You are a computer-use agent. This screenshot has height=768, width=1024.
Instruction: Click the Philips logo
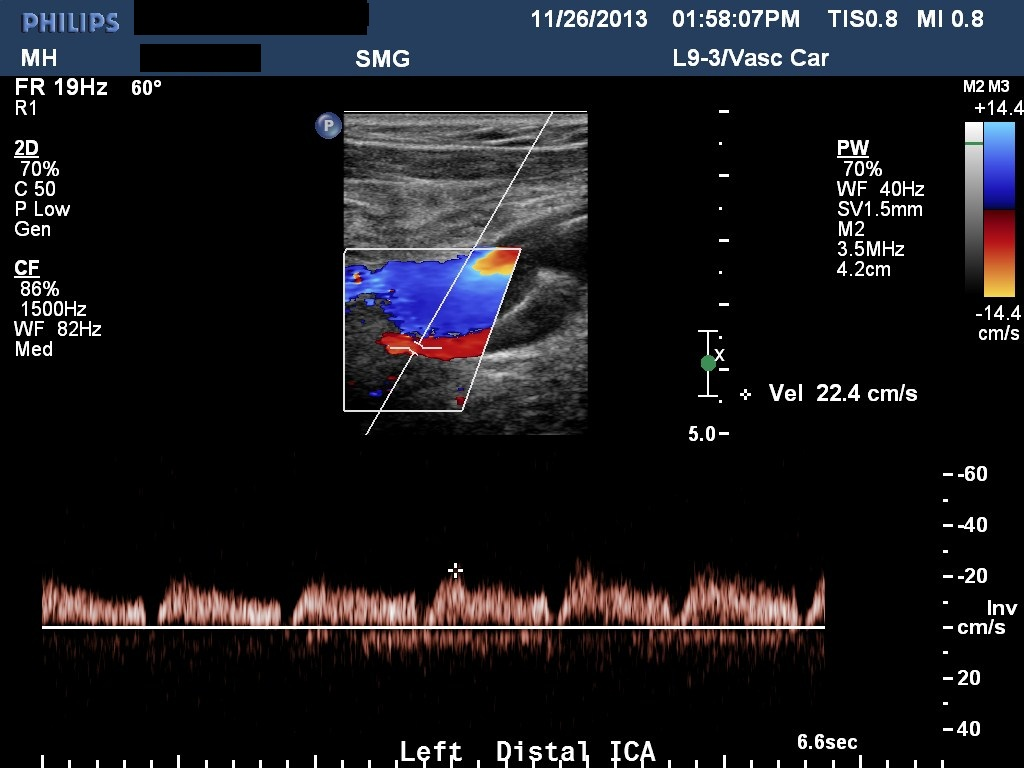coord(70,21)
